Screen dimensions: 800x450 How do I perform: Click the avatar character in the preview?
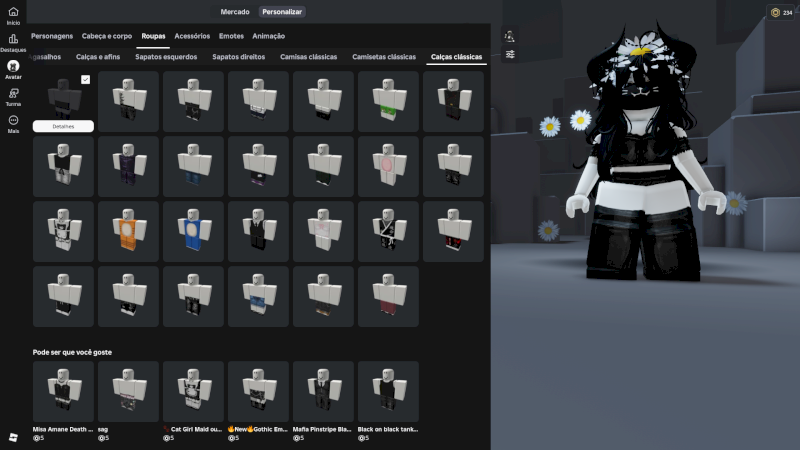tap(644, 153)
